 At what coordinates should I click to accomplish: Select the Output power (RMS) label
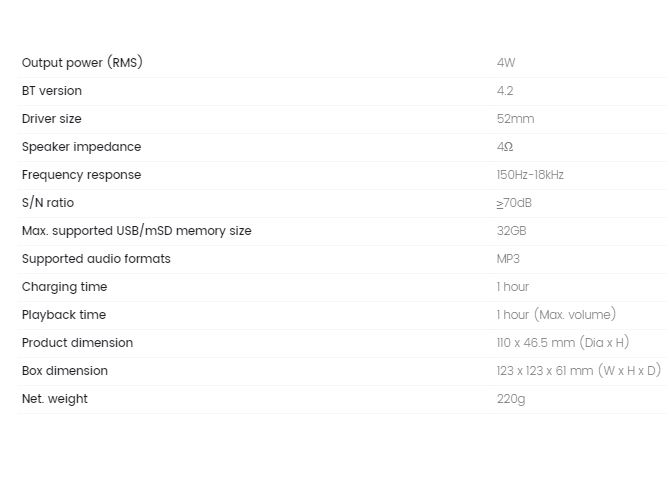point(82,63)
